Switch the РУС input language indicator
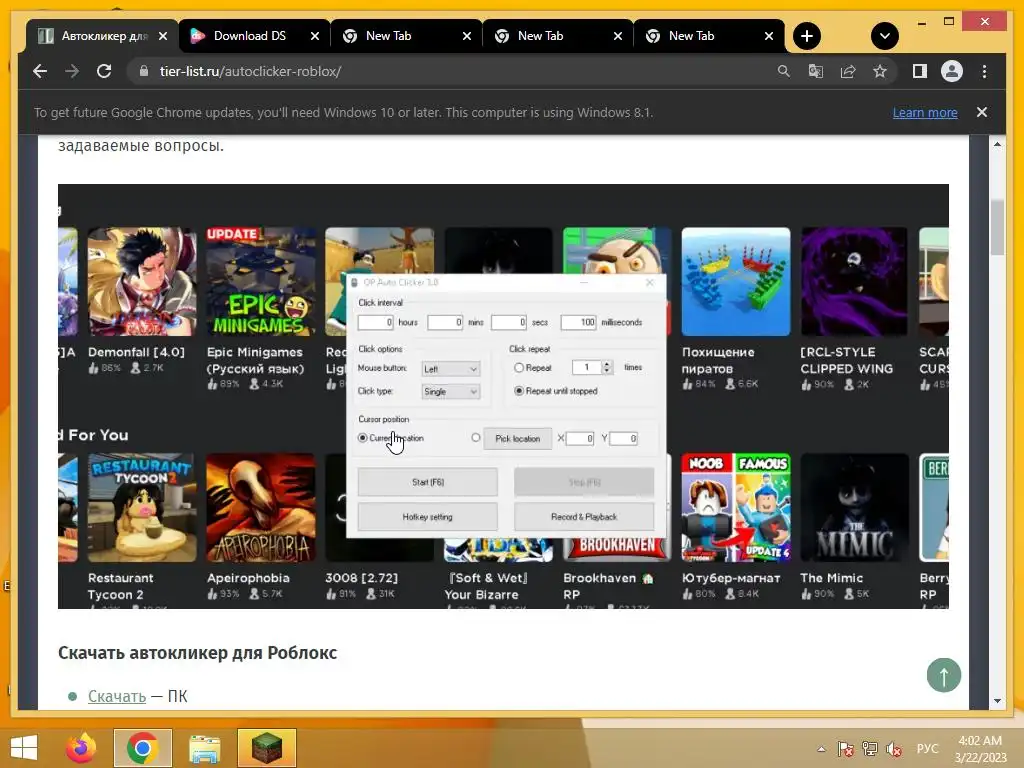This screenshot has height=768, width=1024. (x=927, y=748)
